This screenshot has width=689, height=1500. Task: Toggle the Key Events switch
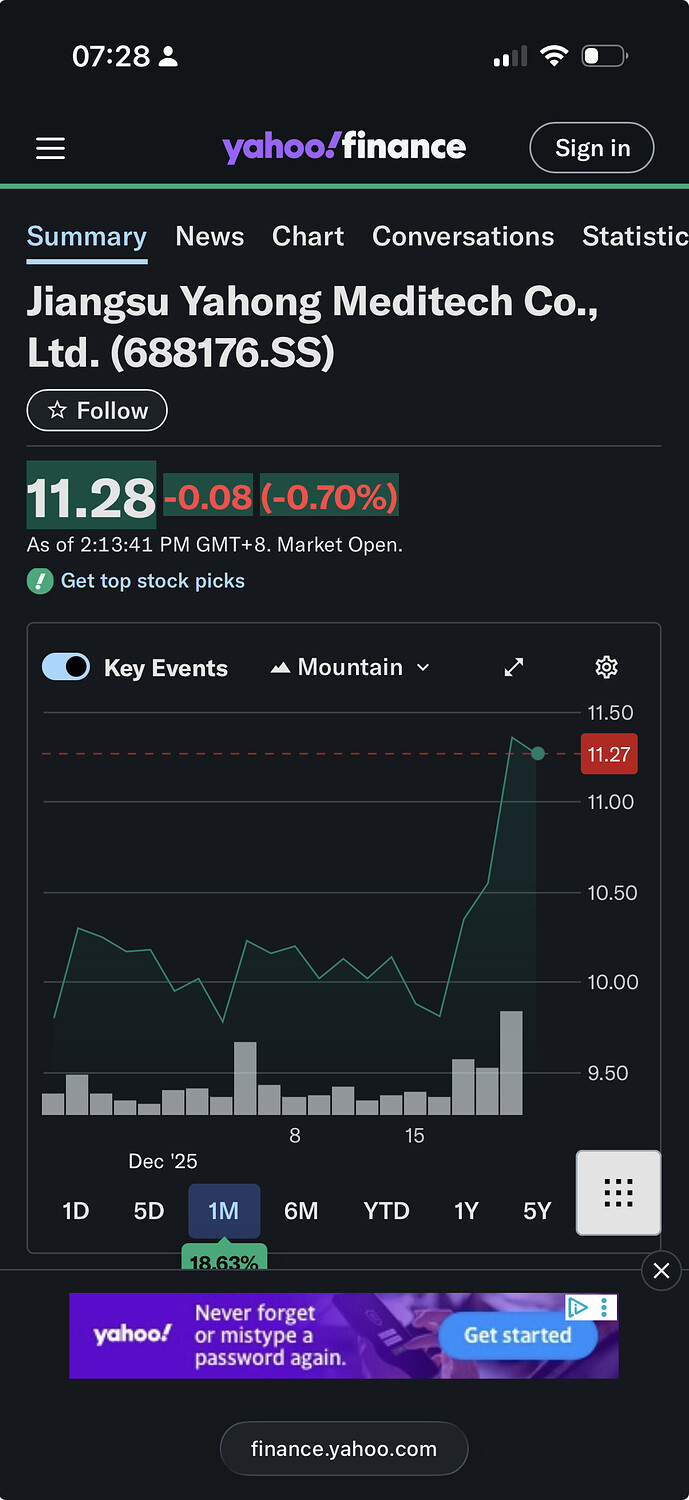[66, 667]
